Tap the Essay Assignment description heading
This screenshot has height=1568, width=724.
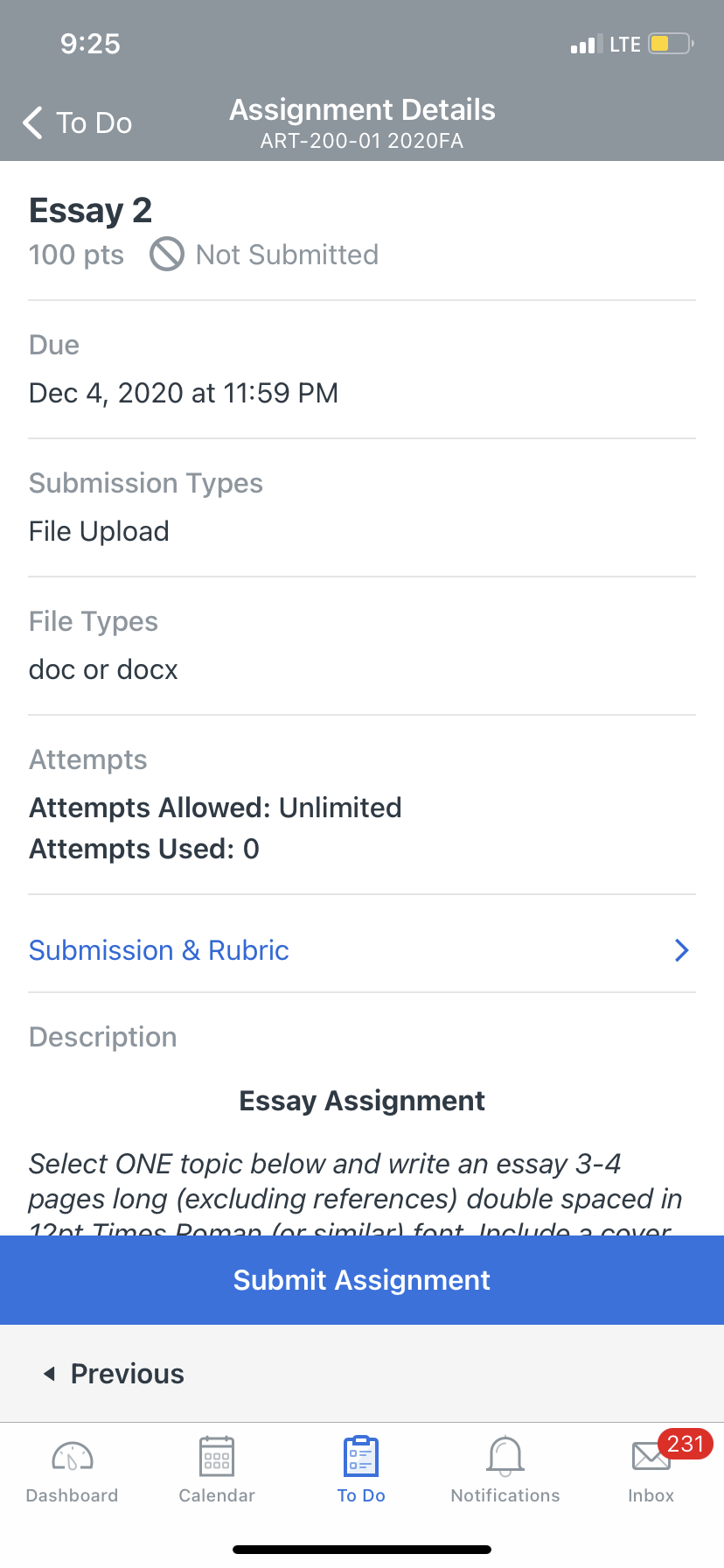(x=362, y=1101)
